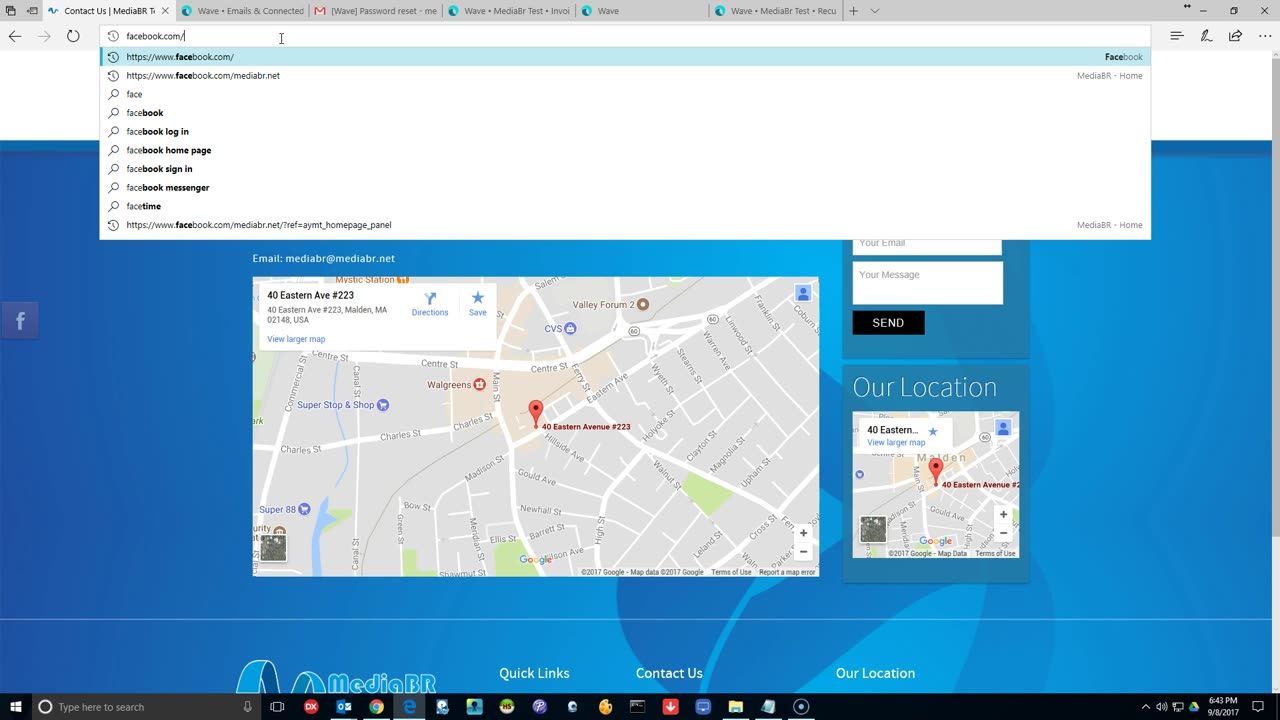The image size is (1280, 720).
Task: Switch to the tab titled just Wave
Action: click(641, 11)
